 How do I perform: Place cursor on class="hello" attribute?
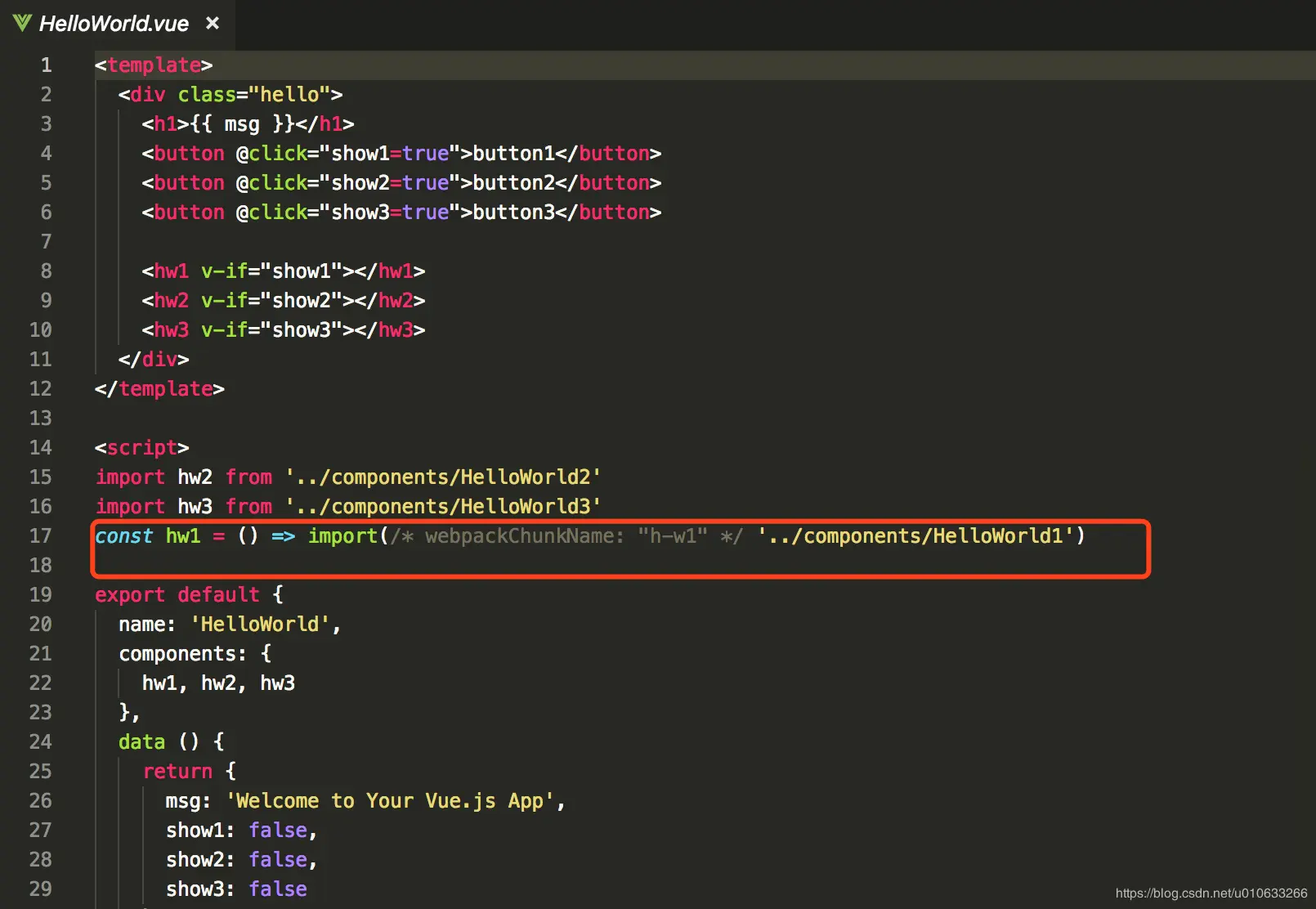pyautogui.click(x=254, y=95)
